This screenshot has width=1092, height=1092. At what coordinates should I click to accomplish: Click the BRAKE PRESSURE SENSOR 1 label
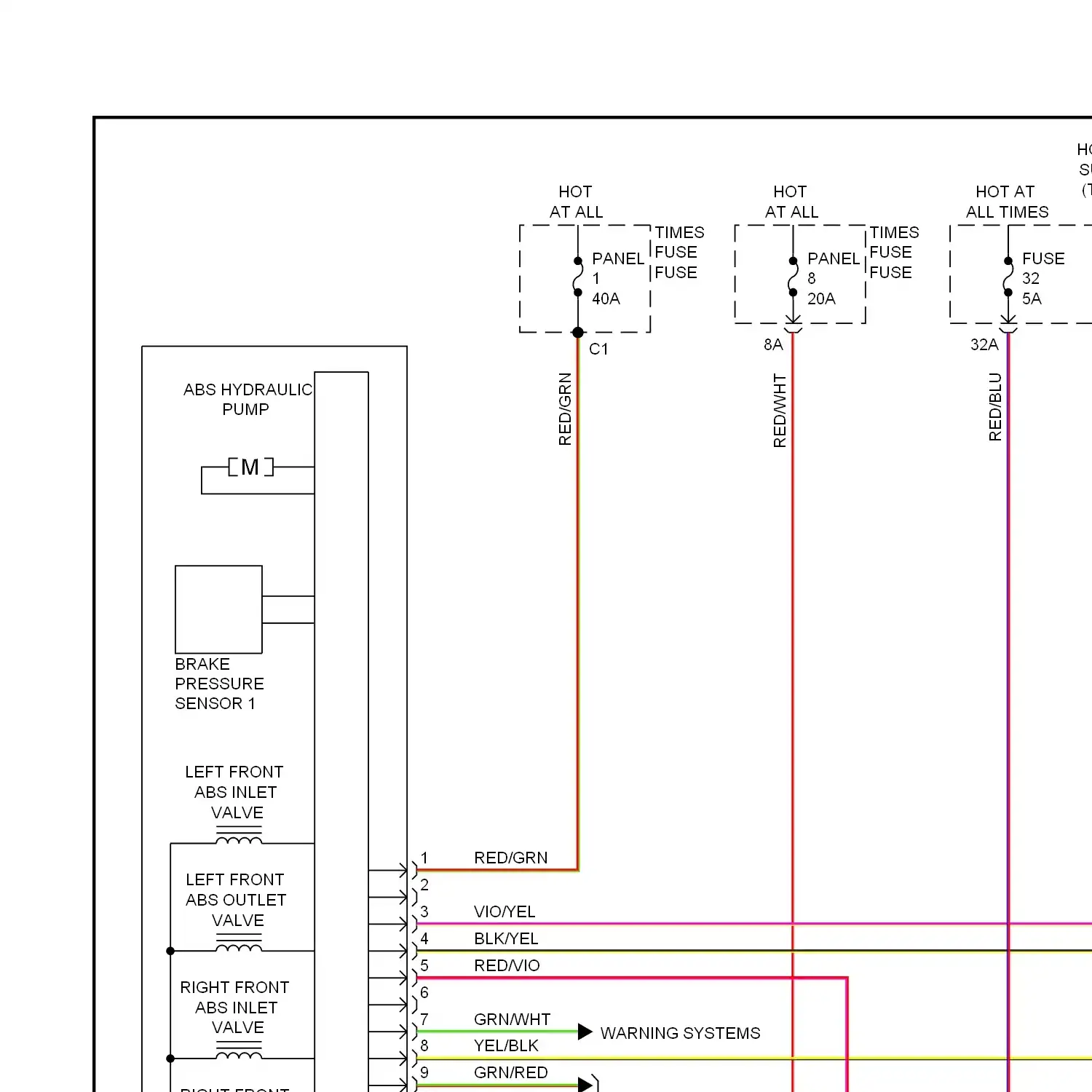[219, 684]
